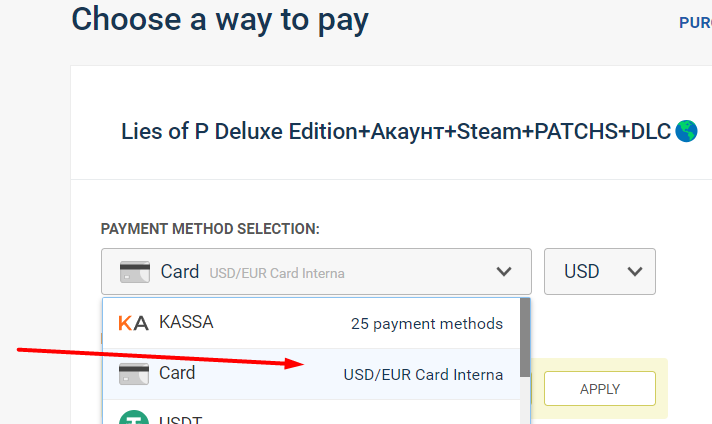Image resolution: width=712 pixels, height=424 pixels.
Task: Click the globe emoji in the product title
Action: click(x=686, y=131)
